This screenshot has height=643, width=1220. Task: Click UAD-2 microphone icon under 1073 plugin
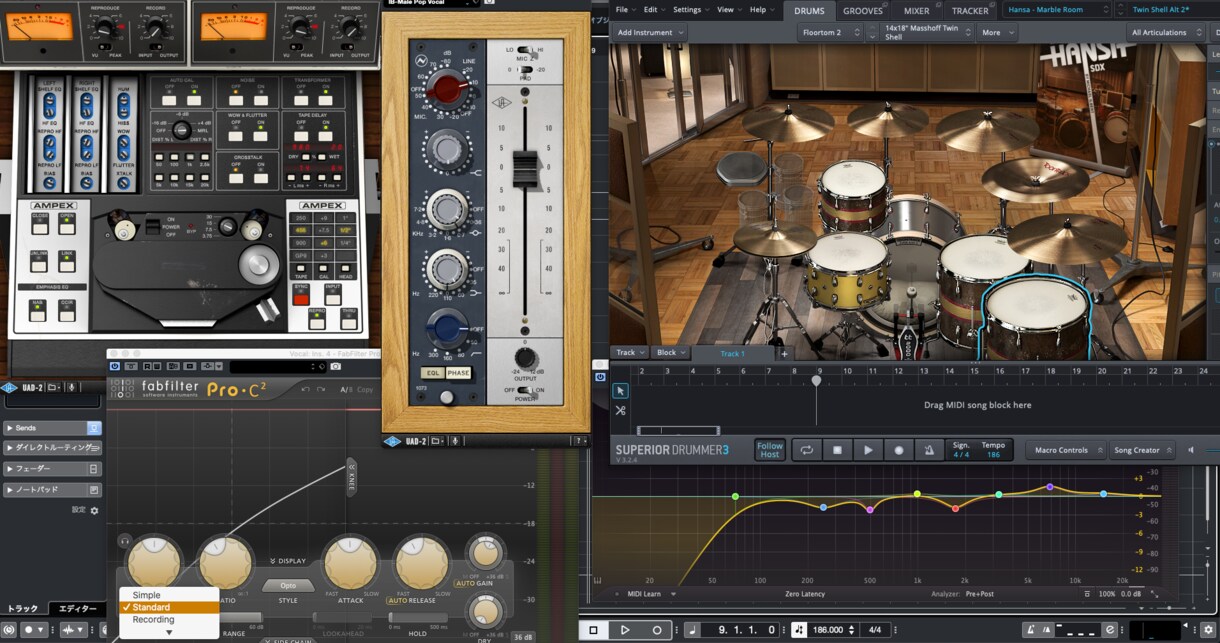454,441
